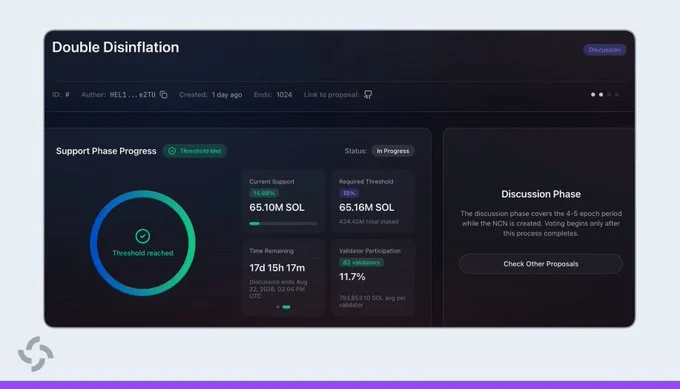Click the 82 validators badge
The image size is (680, 389).
361,262
